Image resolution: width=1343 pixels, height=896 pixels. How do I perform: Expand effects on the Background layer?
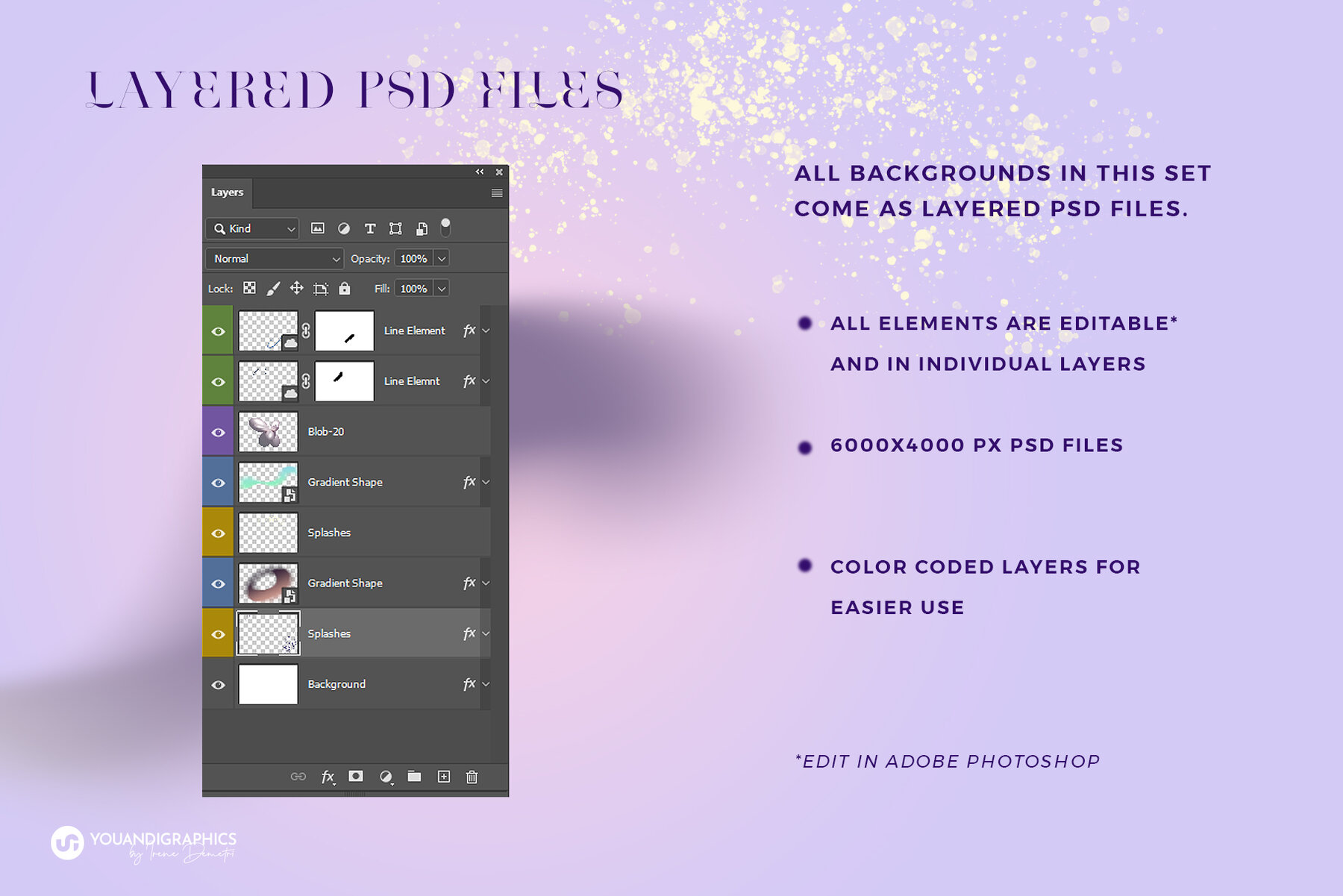[x=486, y=684]
